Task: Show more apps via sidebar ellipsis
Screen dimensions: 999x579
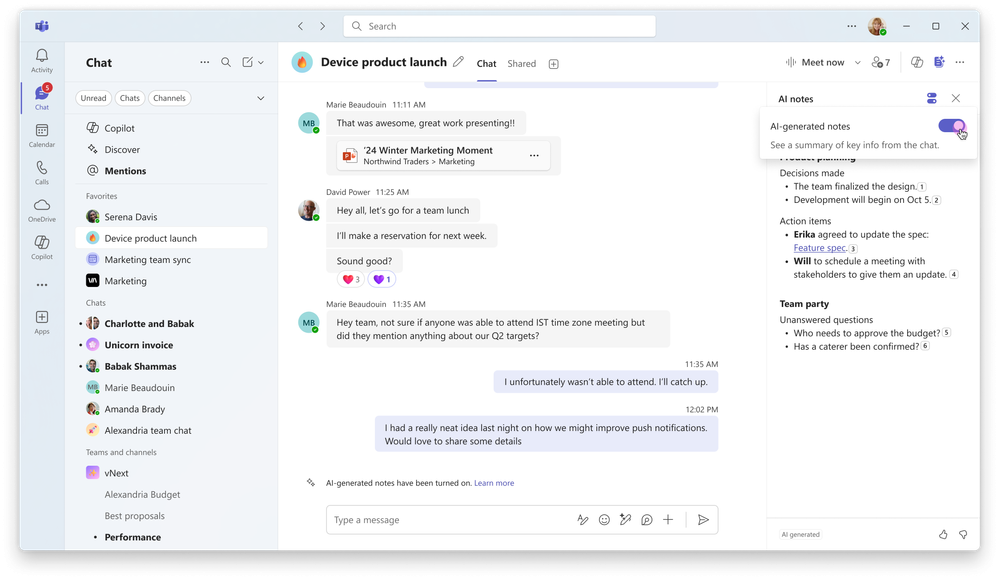Action: click(41, 285)
